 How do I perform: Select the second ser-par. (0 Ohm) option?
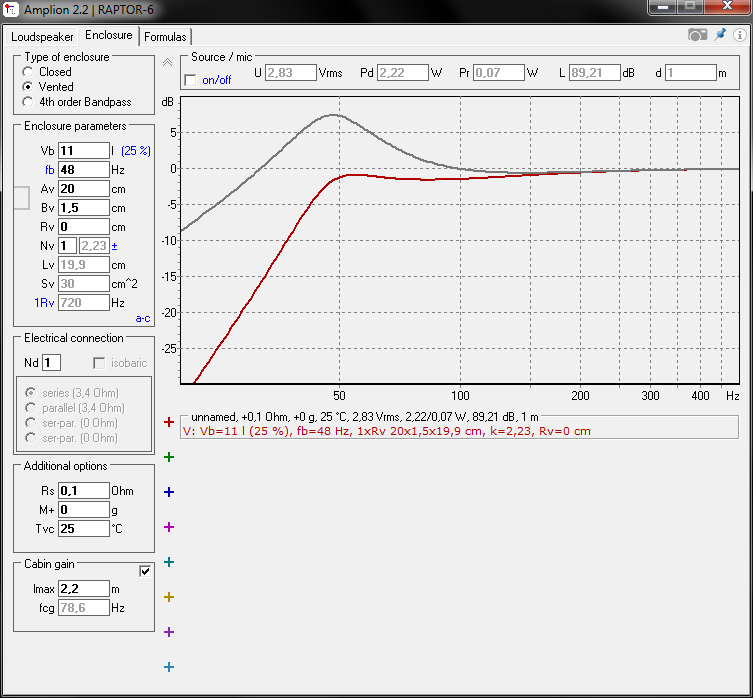pyautogui.click(x=71, y=438)
